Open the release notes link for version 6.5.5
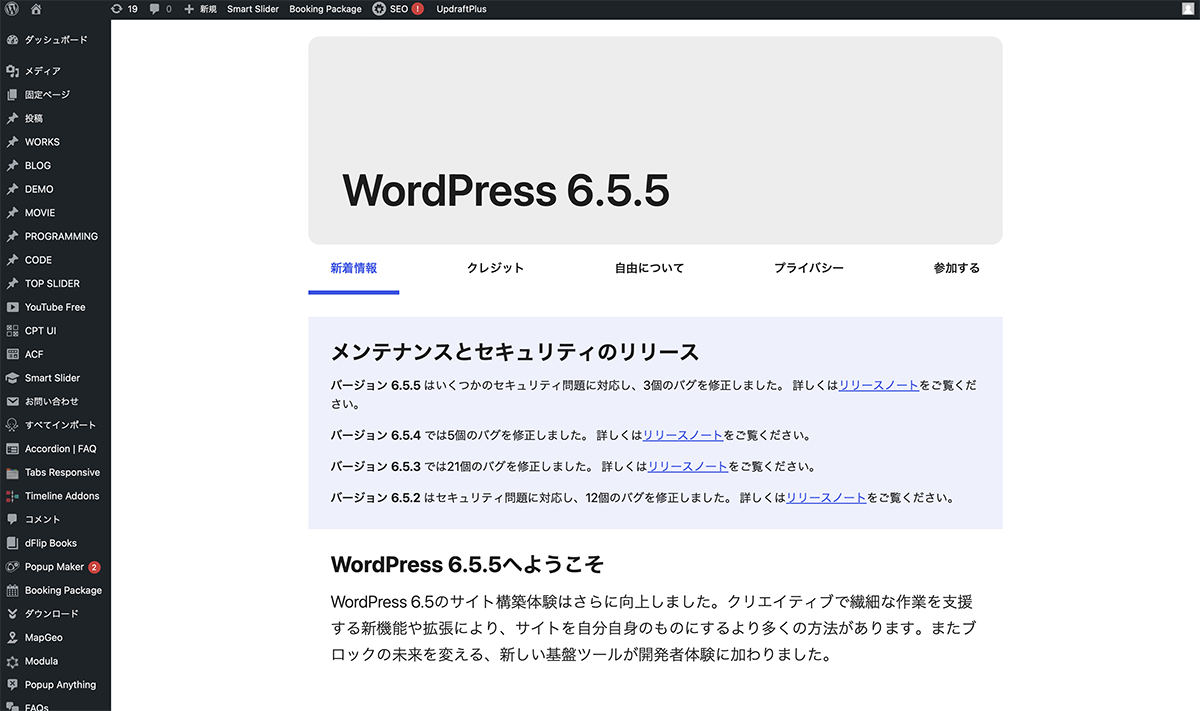 [x=879, y=385]
